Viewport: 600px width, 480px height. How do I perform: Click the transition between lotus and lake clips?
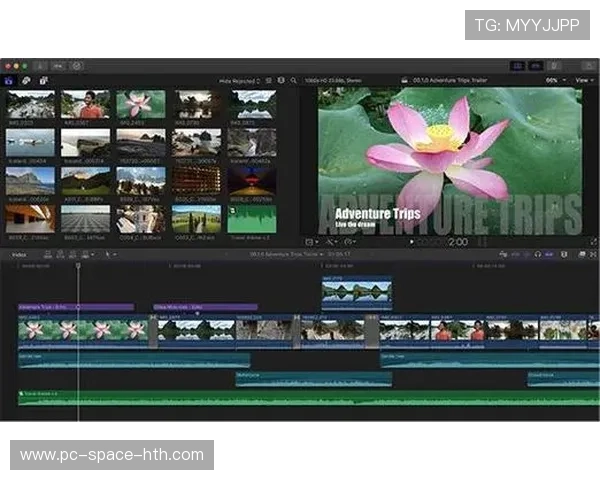[153, 331]
